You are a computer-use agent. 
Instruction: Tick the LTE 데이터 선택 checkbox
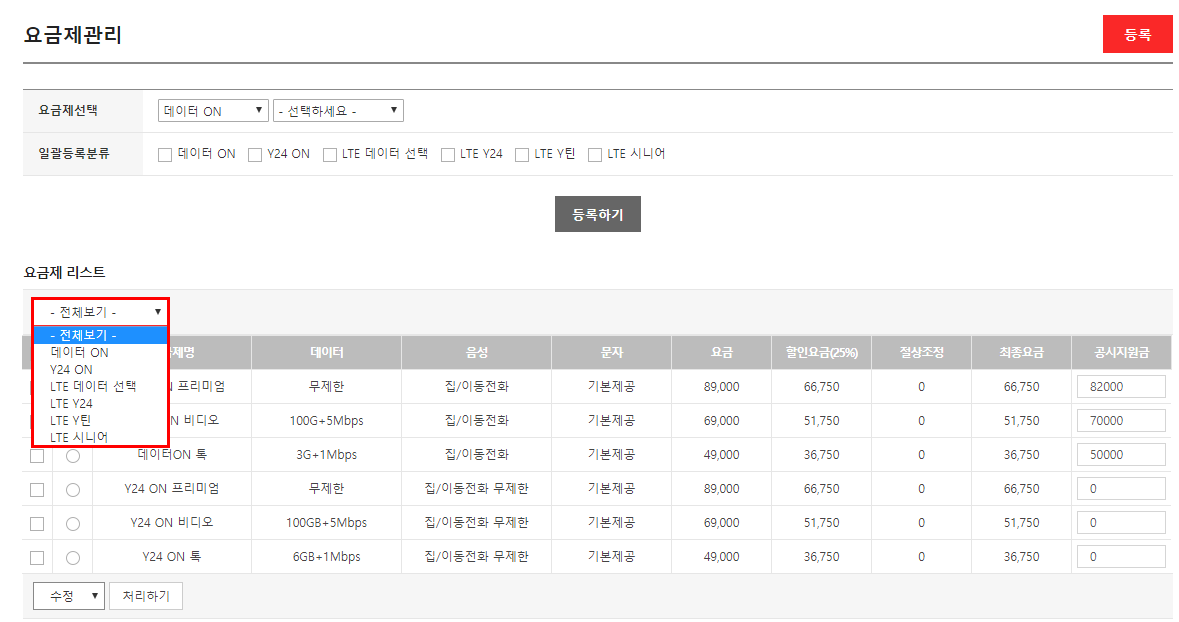(x=330, y=155)
